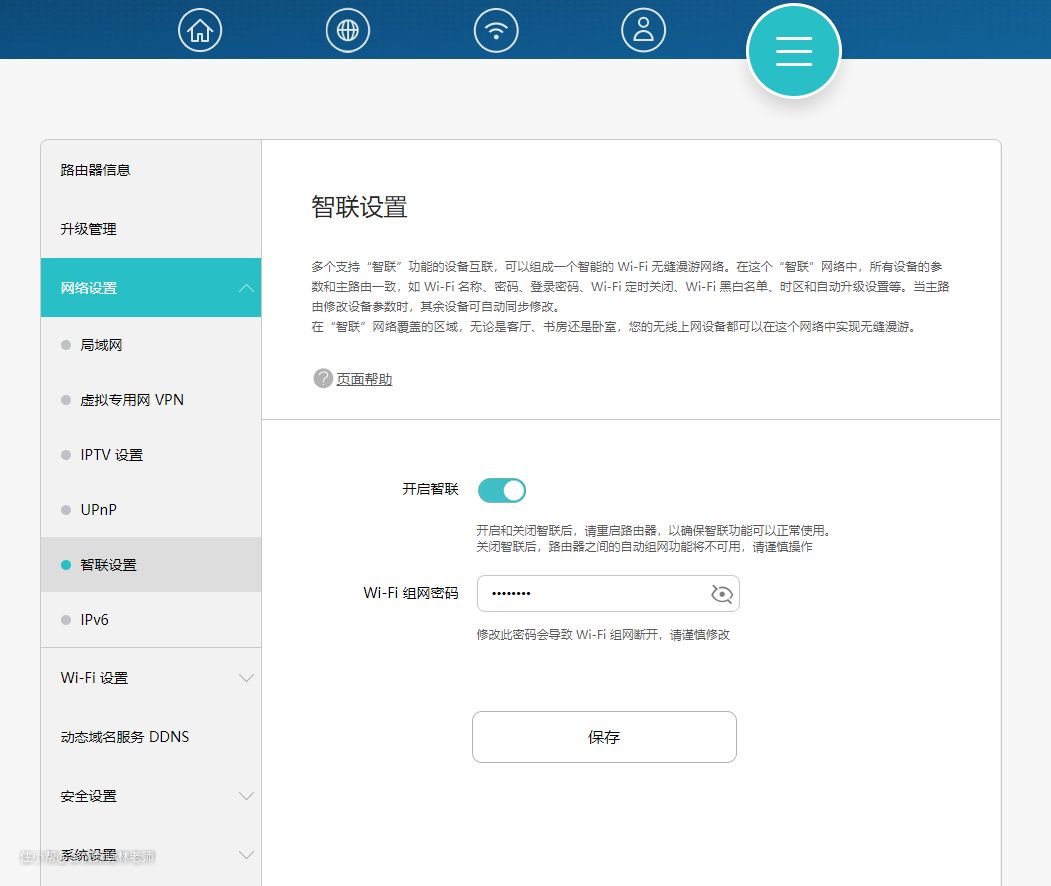Open 路由器信息 in the sidebar
Screen dimensions: 1051x886
coord(96,170)
